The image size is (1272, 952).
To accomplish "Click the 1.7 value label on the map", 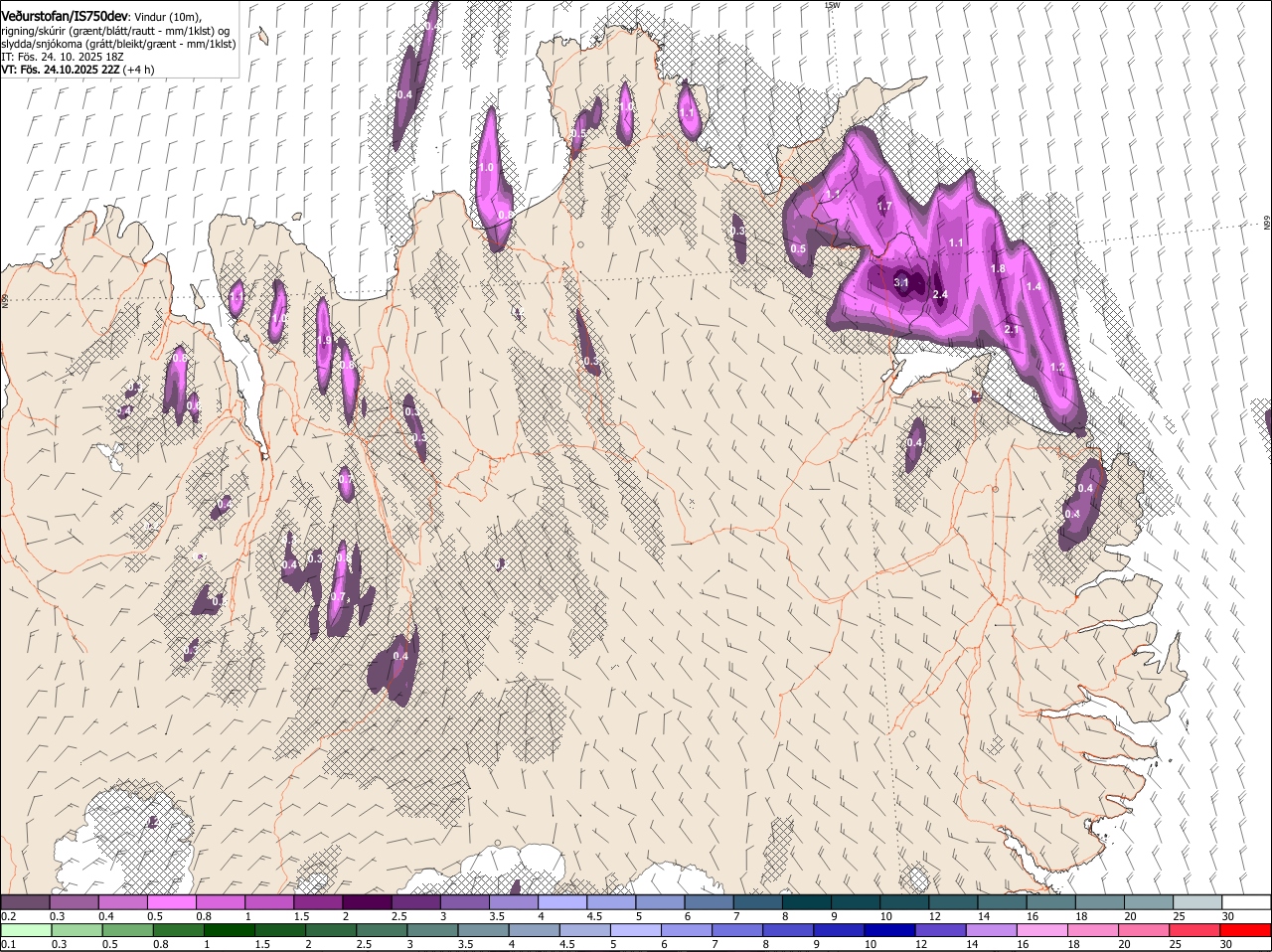I will pyautogui.click(x=884, y=207).
